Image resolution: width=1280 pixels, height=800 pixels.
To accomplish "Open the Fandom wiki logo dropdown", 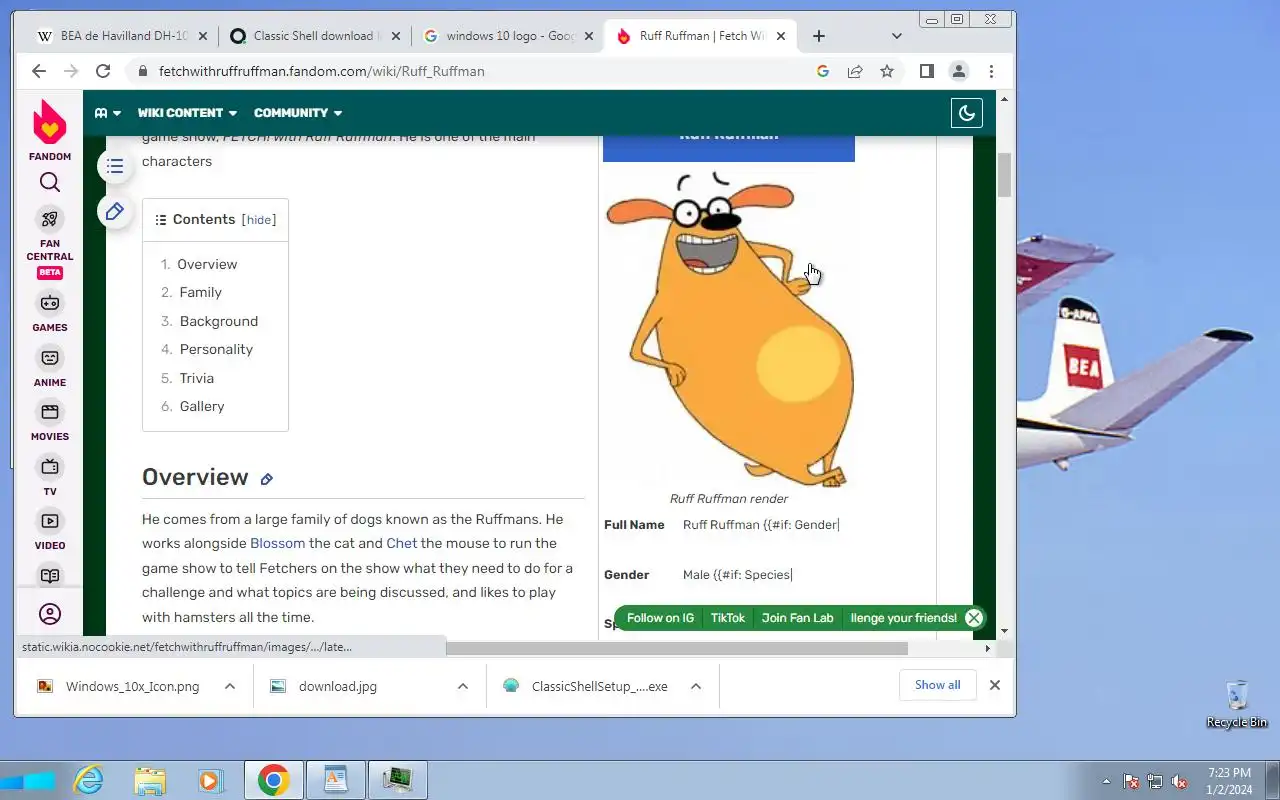I will (x=107, y=113).
